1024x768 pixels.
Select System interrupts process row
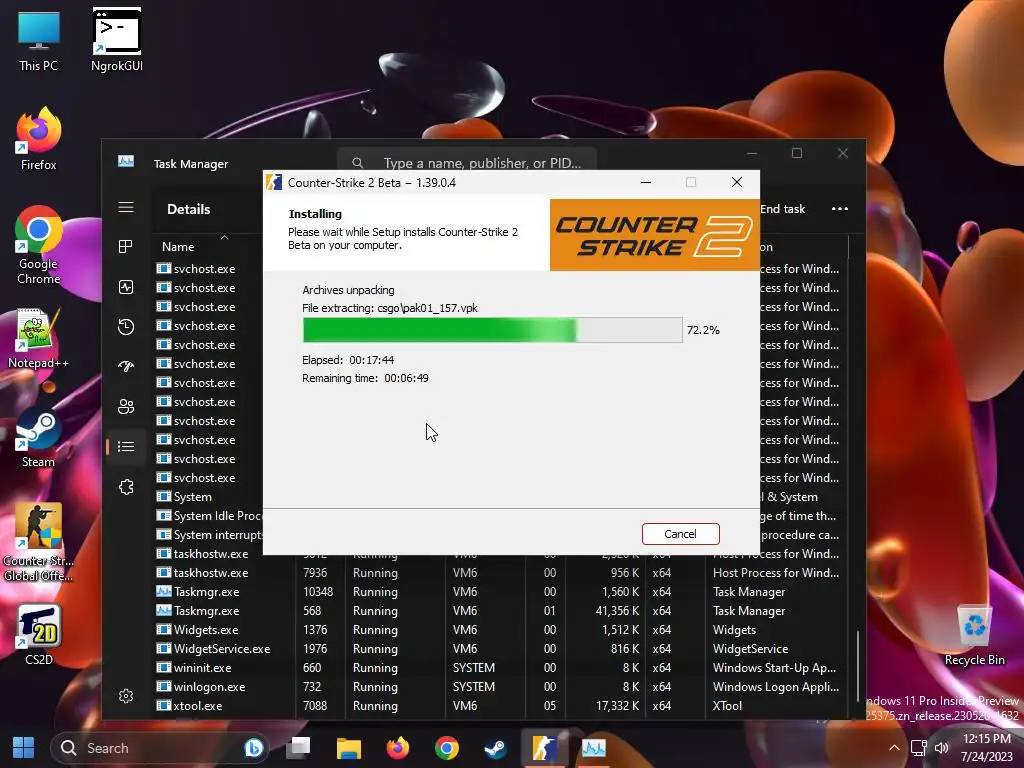[x=208, y=535]
